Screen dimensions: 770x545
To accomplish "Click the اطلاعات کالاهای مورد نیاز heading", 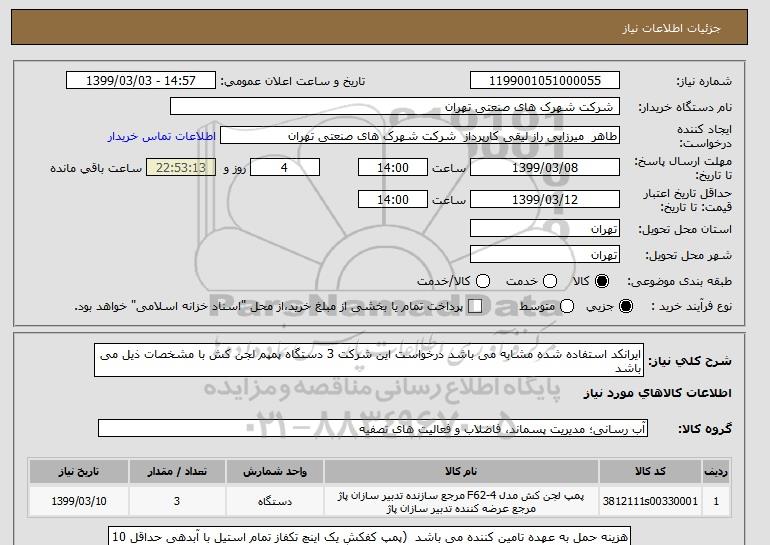I will click(658, 393).
